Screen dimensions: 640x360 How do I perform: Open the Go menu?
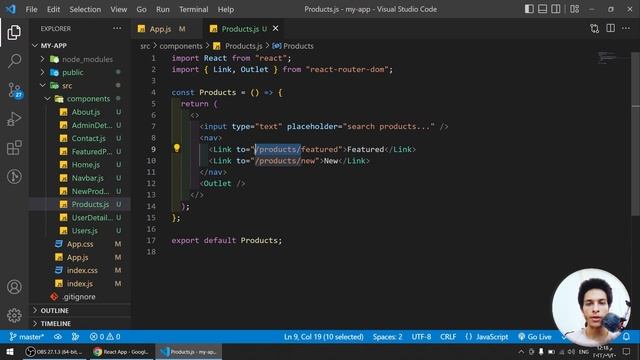141,9
